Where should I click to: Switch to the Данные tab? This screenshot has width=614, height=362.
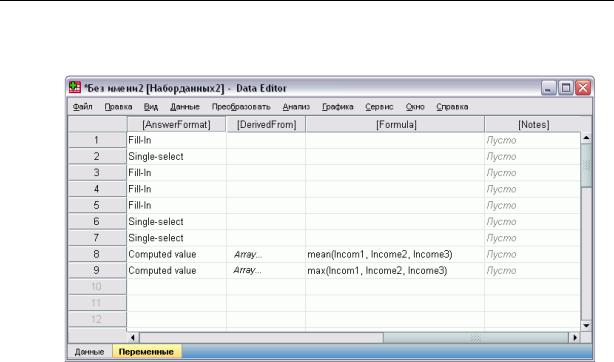90,352
